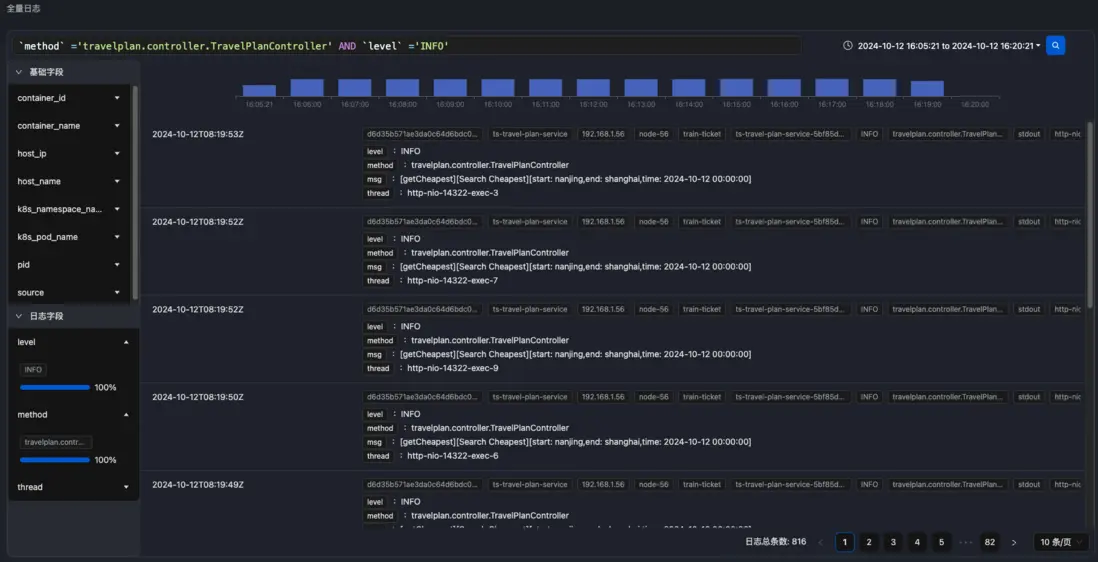Click ts-travel-plan-service tag in 08:19:53Z entry
This screenshot has width=1098, height=562.
530,134
